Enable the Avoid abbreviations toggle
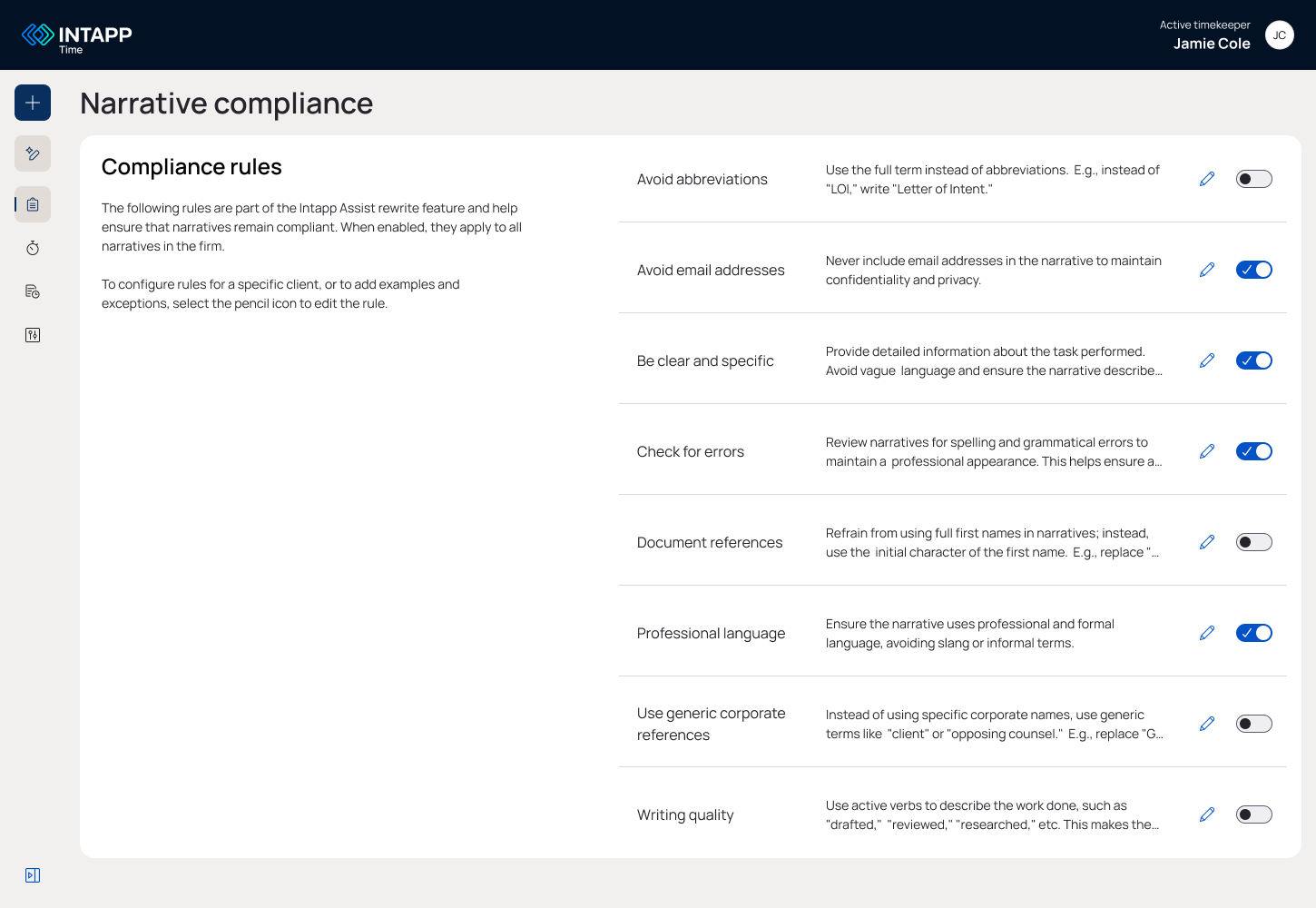The width and height of the screenshot is (1316, 908). pos(1254,179)
